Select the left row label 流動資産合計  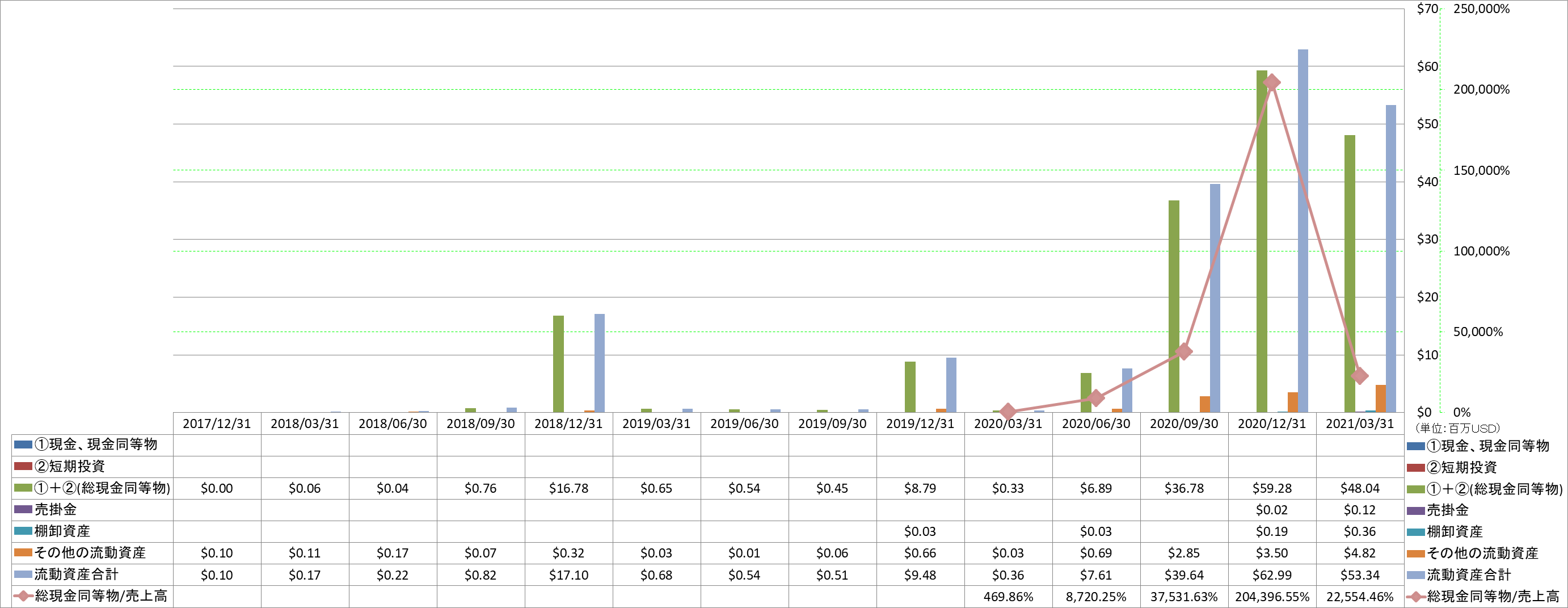pos(76,575)
